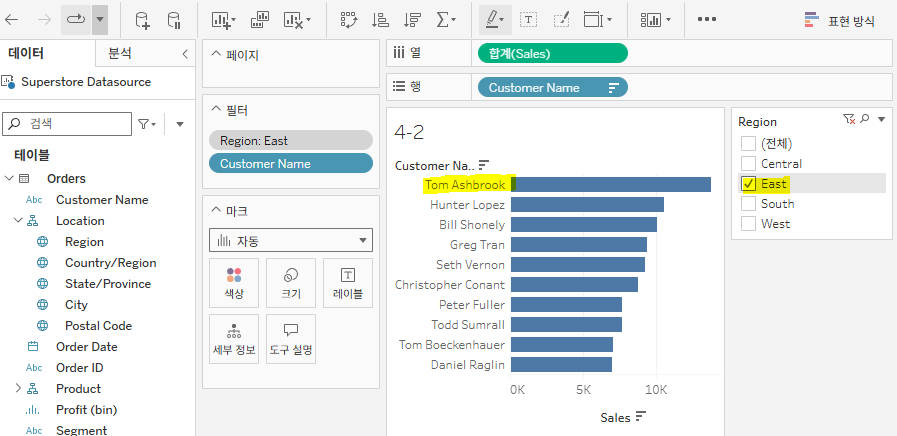Click the Customer Name filter pill
Image resolution: width=897 pixels, height=436 pixels.
tap(291, 164)
